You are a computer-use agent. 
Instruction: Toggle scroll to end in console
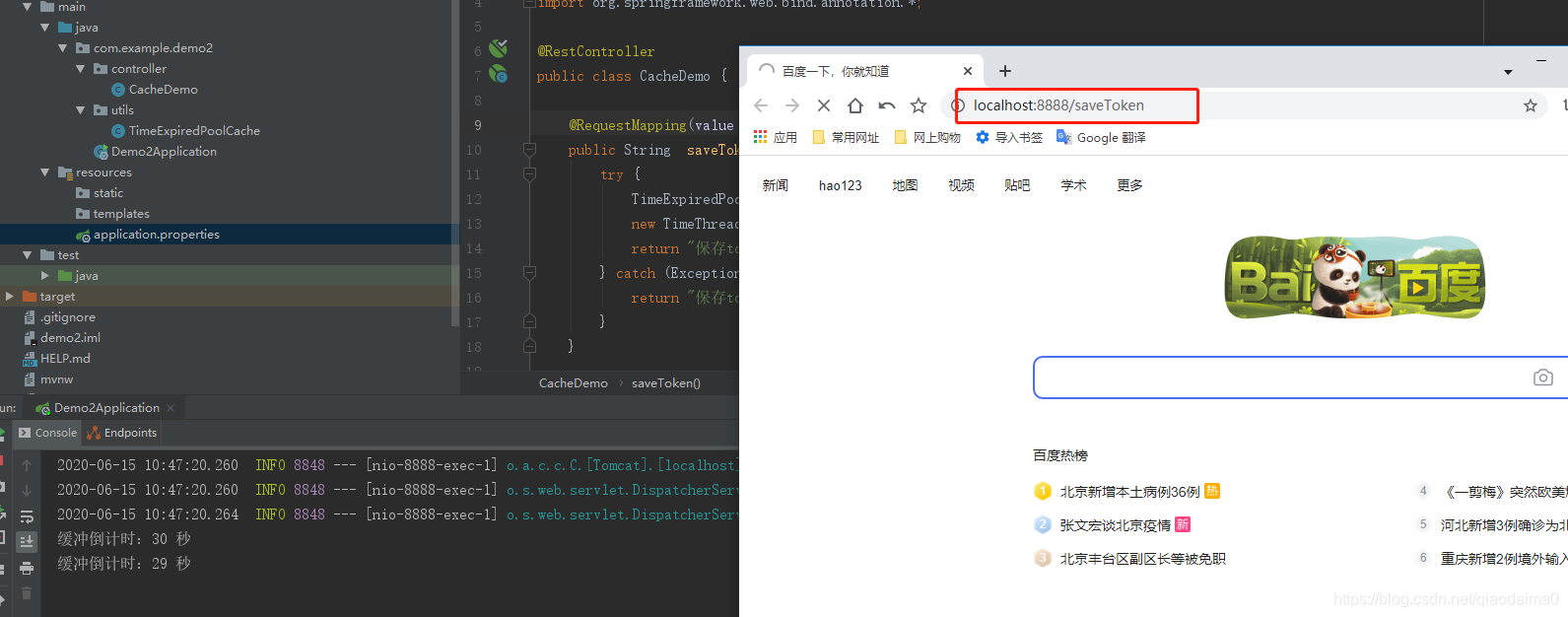click(x=27, y=541)
